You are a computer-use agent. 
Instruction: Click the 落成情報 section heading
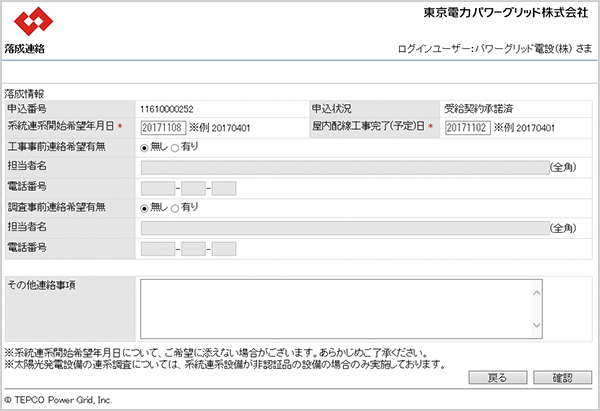[x=24, y=94]
